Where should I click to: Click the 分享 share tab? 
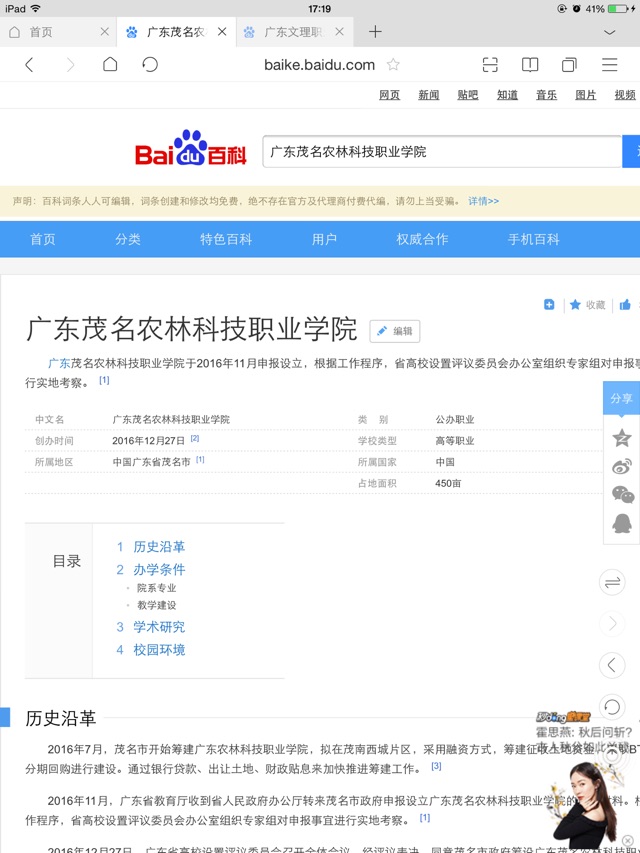[621, 399]
